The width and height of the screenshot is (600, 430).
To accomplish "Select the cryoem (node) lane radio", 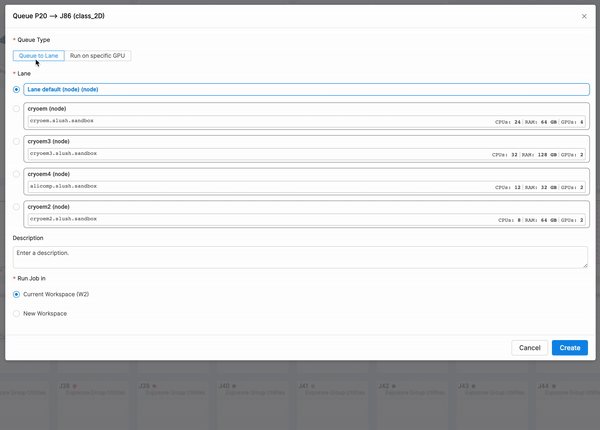I will [x=16, y=109].
